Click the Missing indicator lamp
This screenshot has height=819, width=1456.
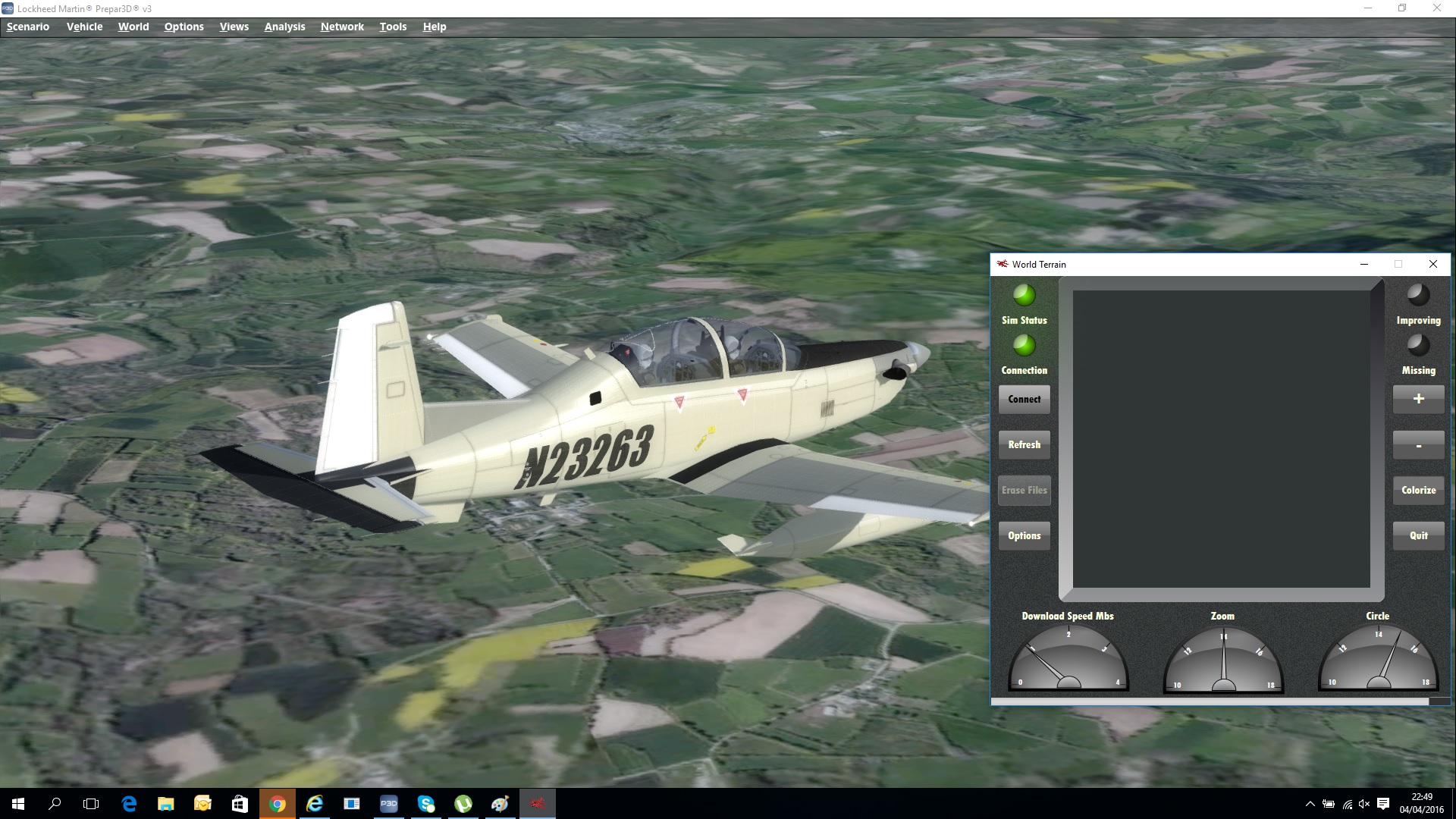(1418, 345)
